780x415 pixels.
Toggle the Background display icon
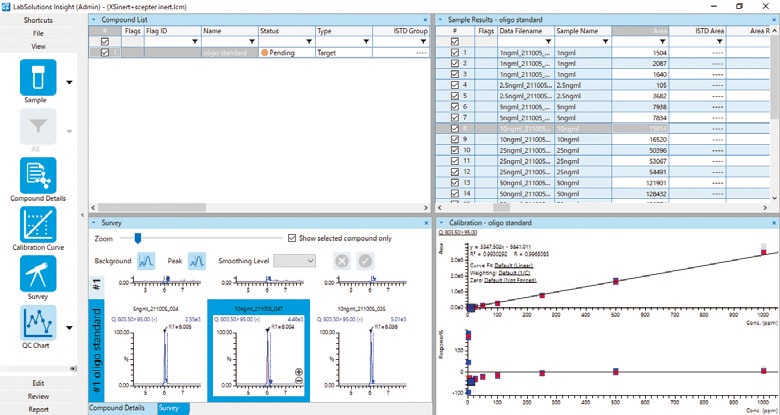pyautogui.click(x=146, y=260)
